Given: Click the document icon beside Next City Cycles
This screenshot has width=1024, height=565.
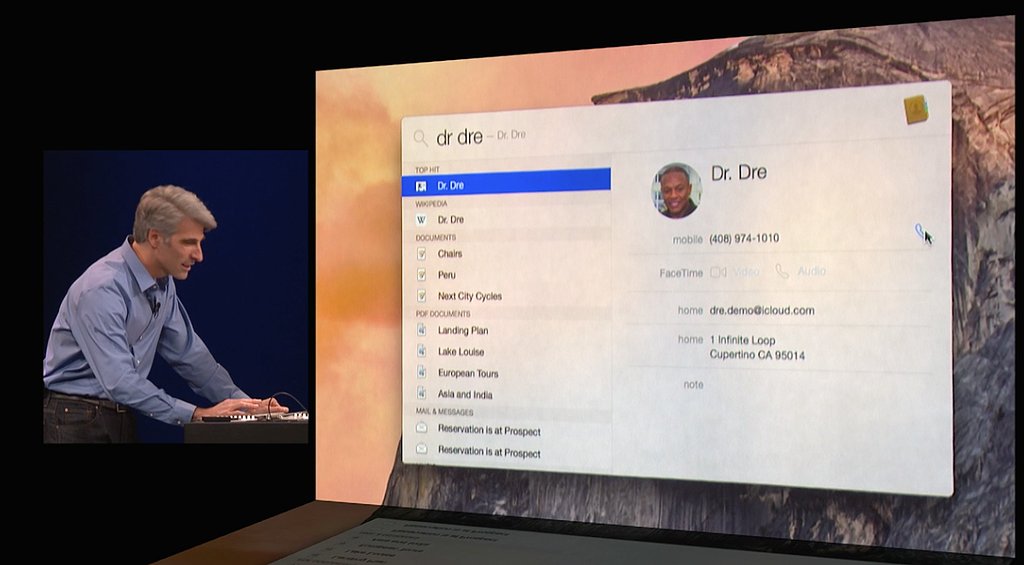Looking at the screenshot, I should pos(422,296).
